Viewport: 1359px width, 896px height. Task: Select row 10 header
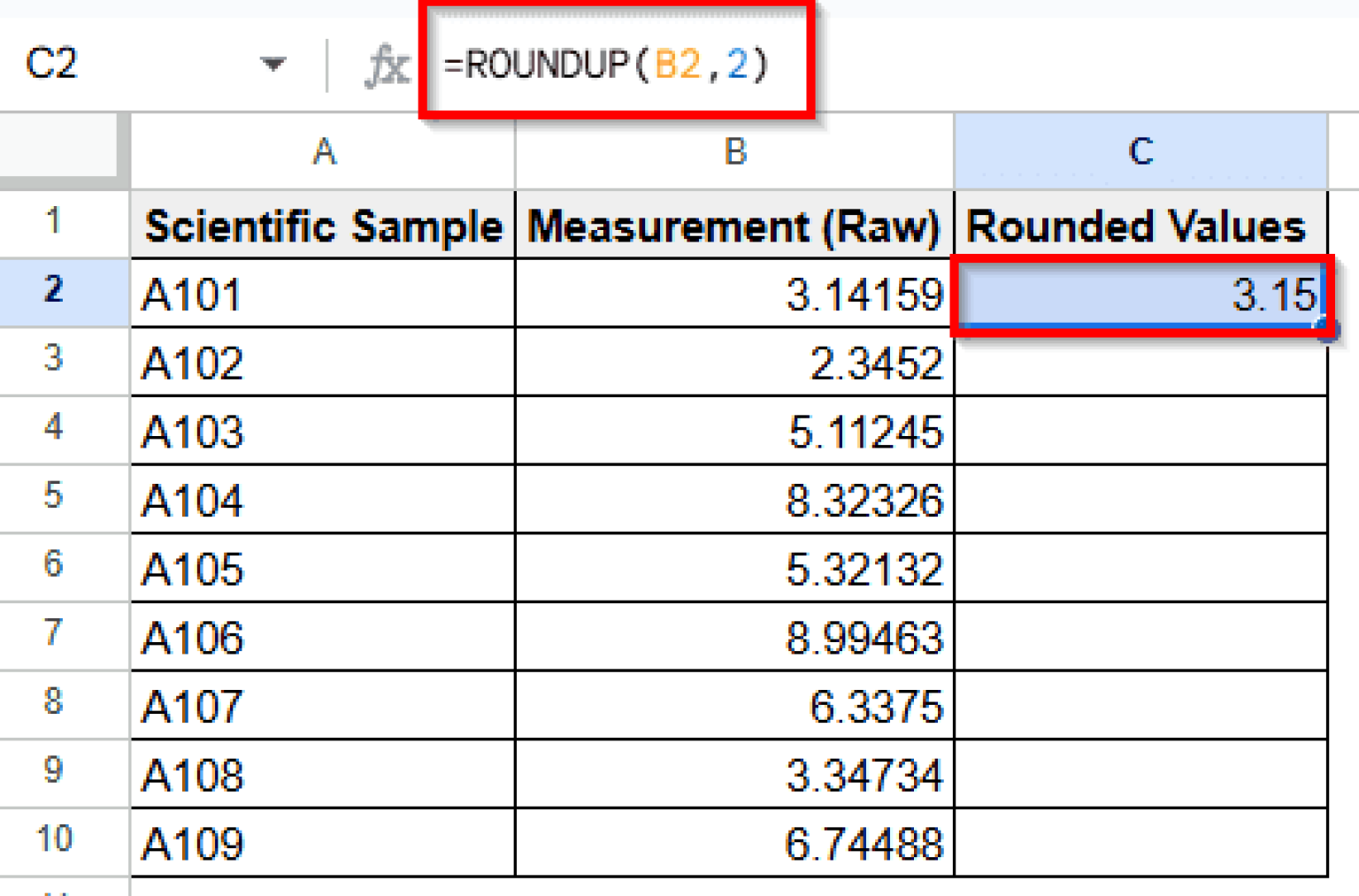(54, 839)
